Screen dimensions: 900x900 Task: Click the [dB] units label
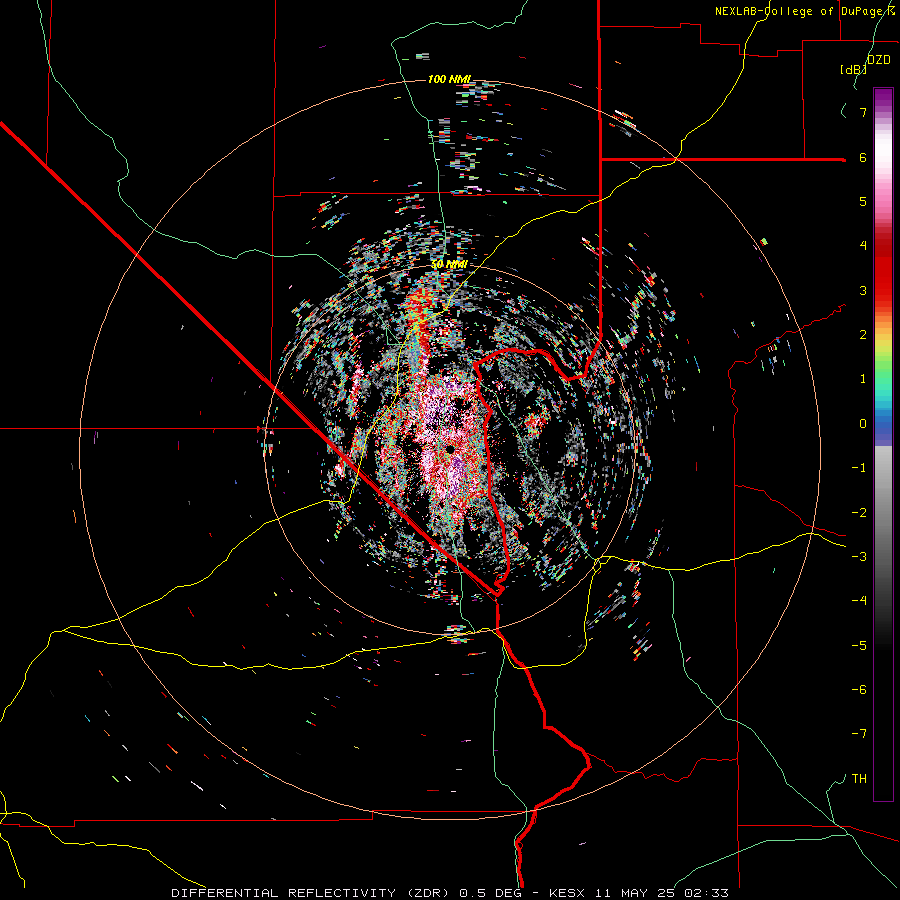point(854,69)
